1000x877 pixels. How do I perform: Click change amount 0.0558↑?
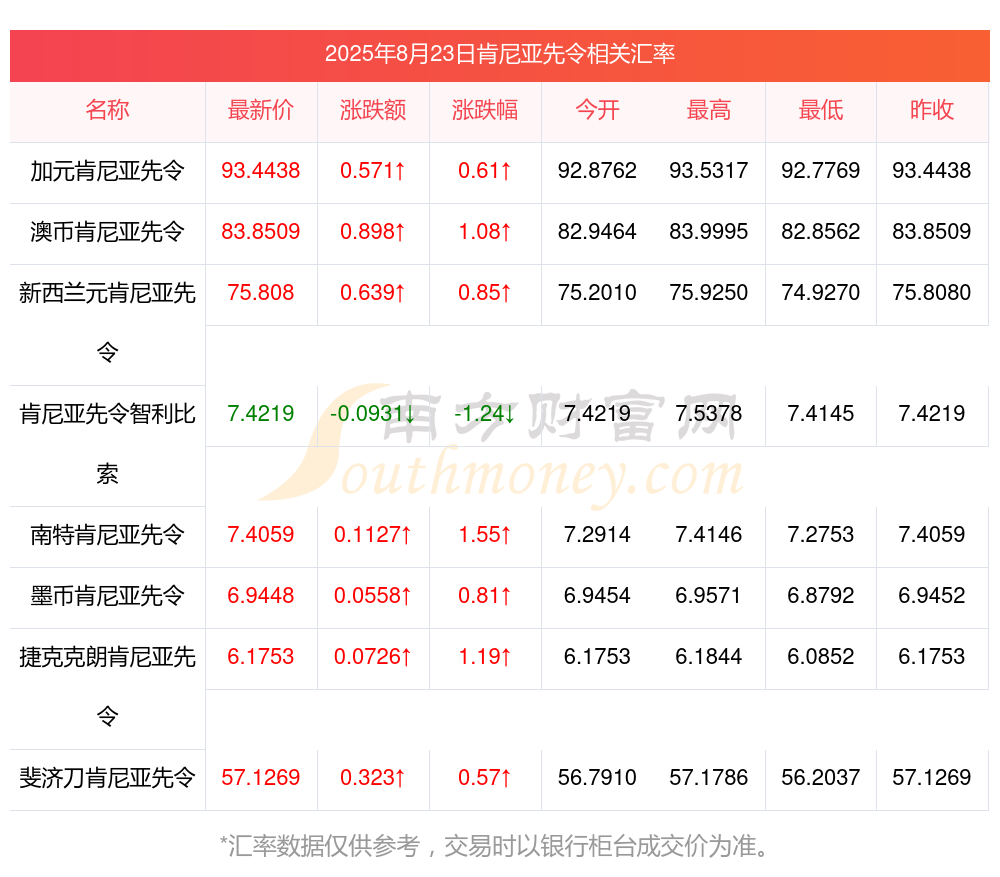[x=373, y=595]
